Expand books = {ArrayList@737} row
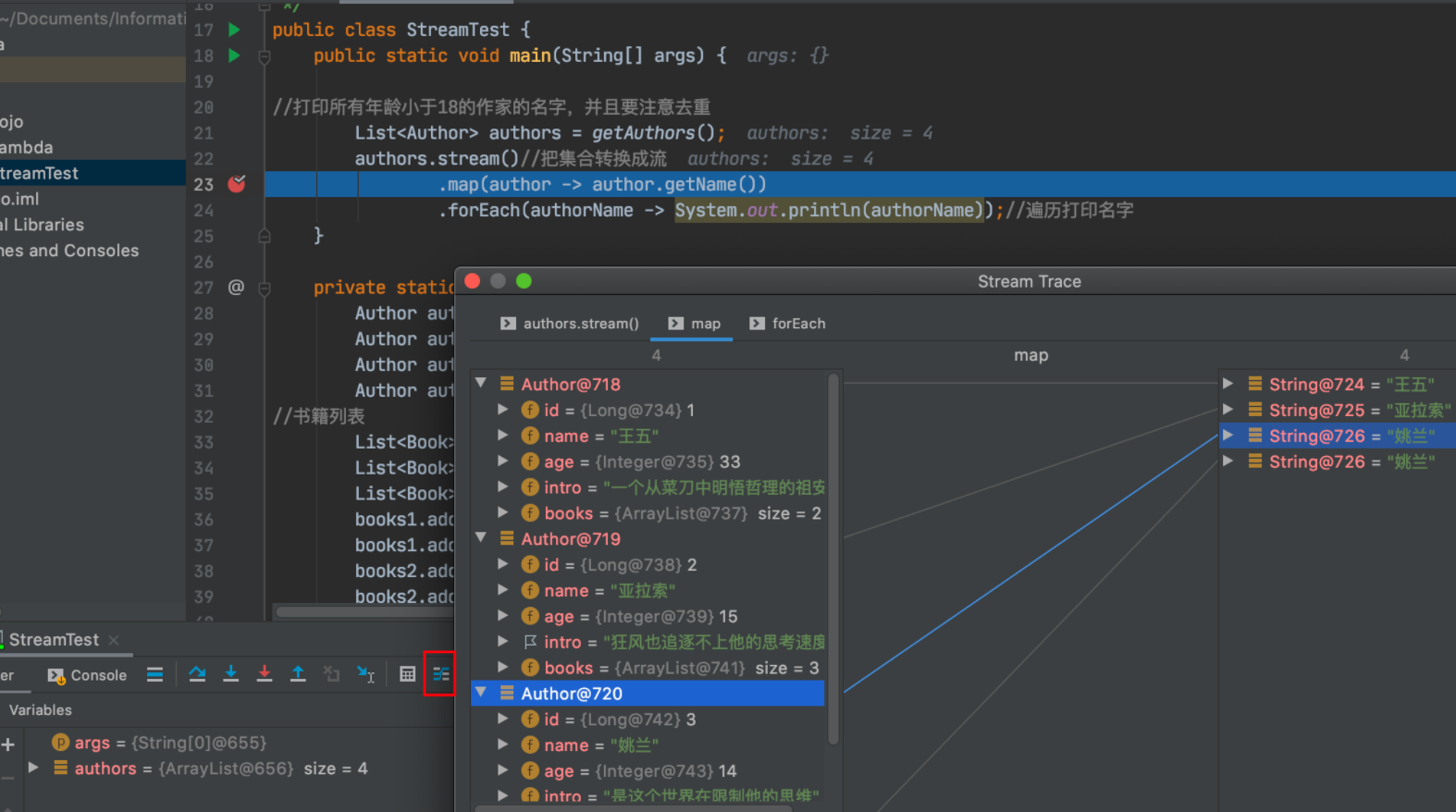Screen dimensions: 1456x812 pos(503,511)
